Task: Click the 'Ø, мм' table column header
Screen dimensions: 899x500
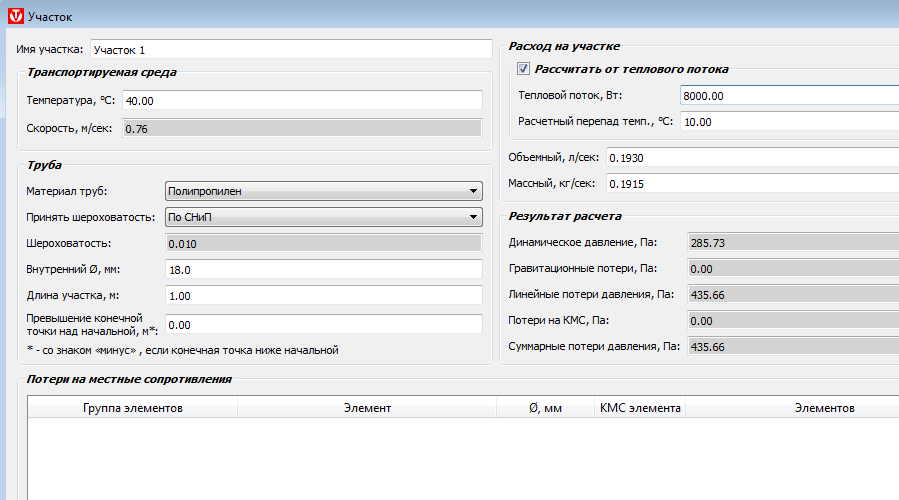Action: coord(545,408)
